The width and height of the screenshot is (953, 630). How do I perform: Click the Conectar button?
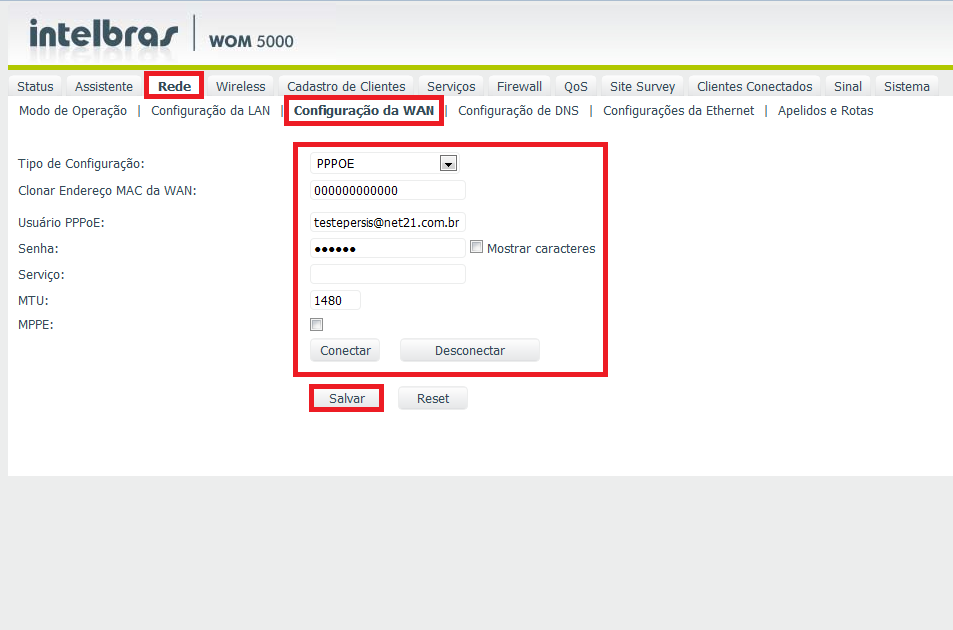pyautogui.click(x=345, y=351)
